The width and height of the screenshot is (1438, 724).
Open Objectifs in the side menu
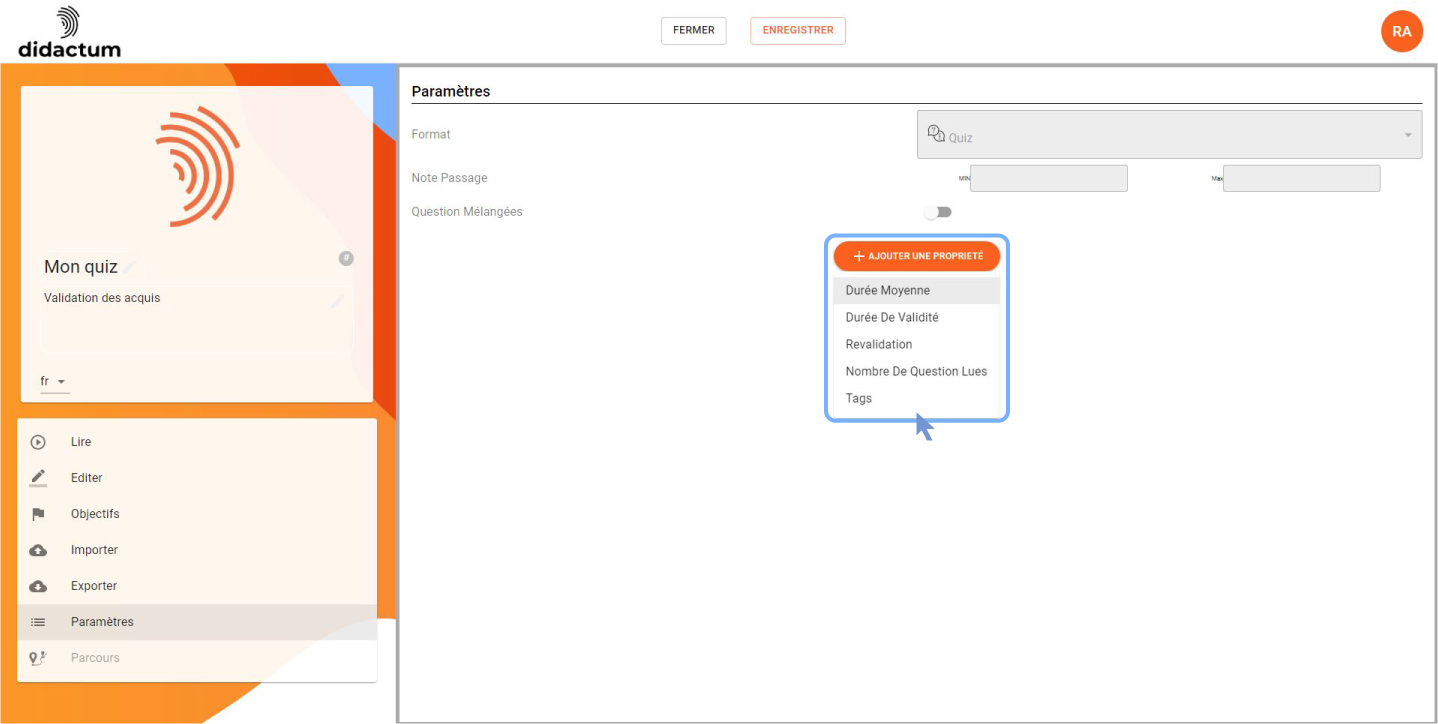197,514
